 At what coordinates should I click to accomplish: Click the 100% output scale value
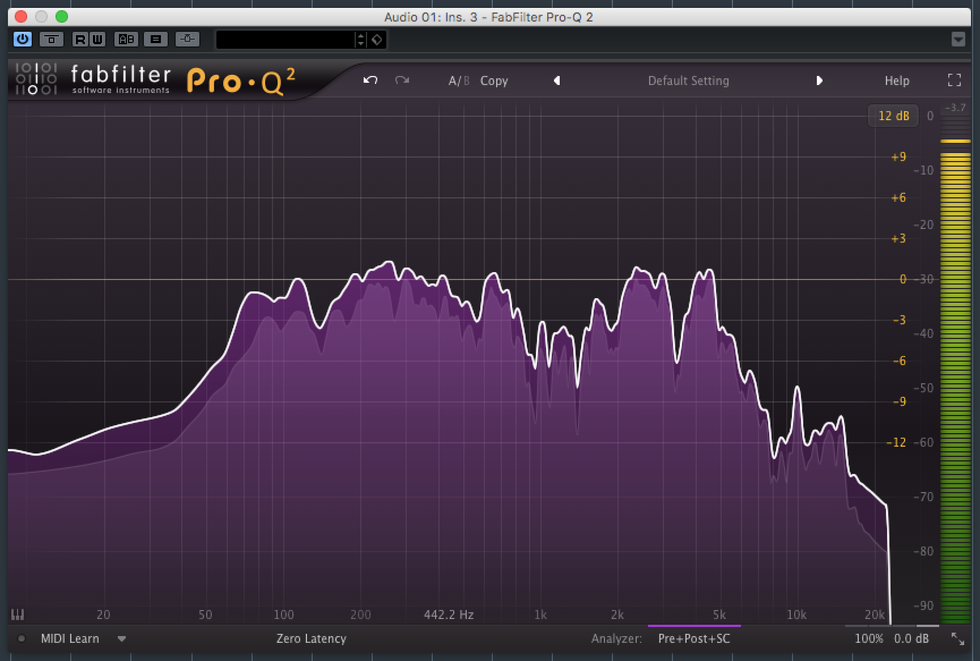click(x=869, y=639)
